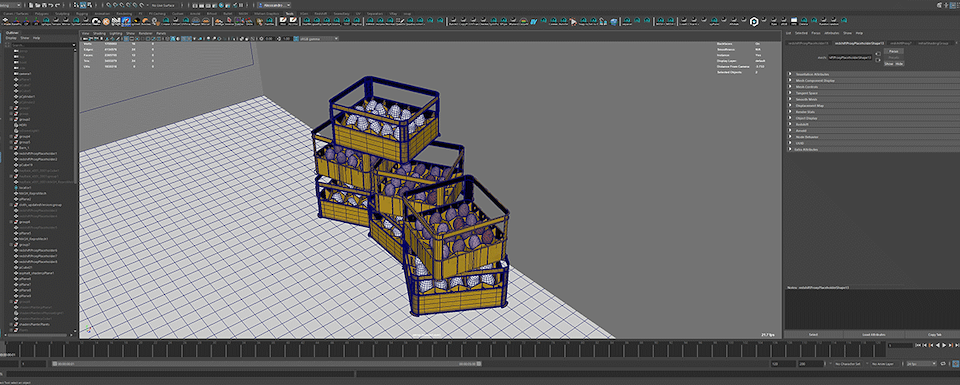
Task: Select camera1 in the Outliner
Action: [x=25, y=73]
